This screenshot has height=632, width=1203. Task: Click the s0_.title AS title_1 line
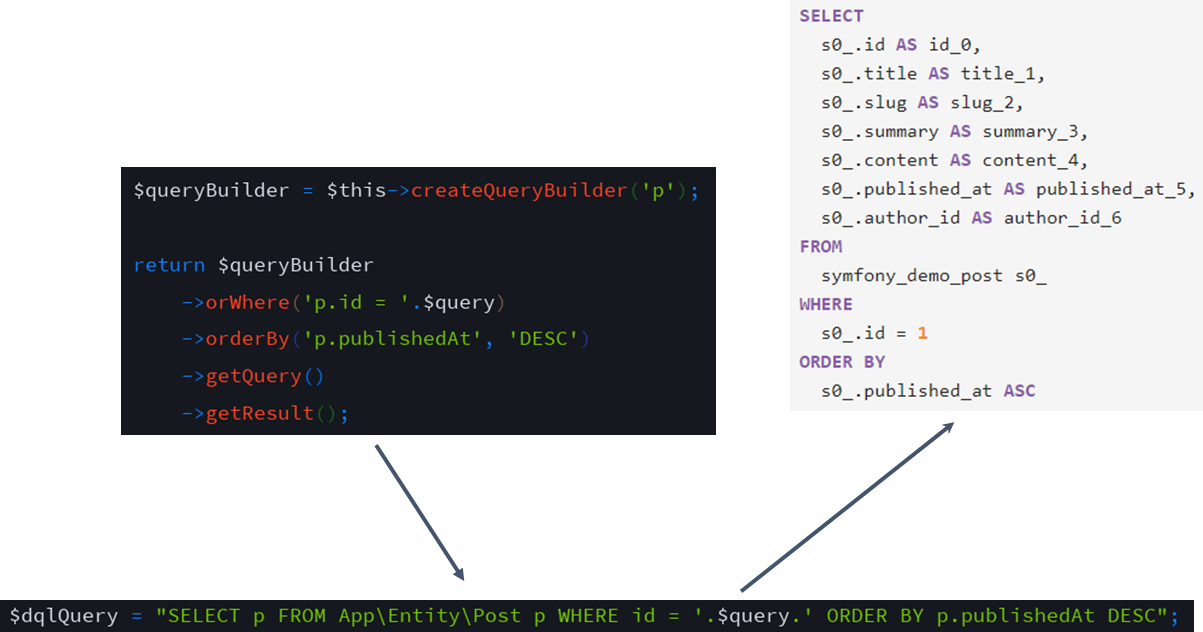(x=933, y=73)
